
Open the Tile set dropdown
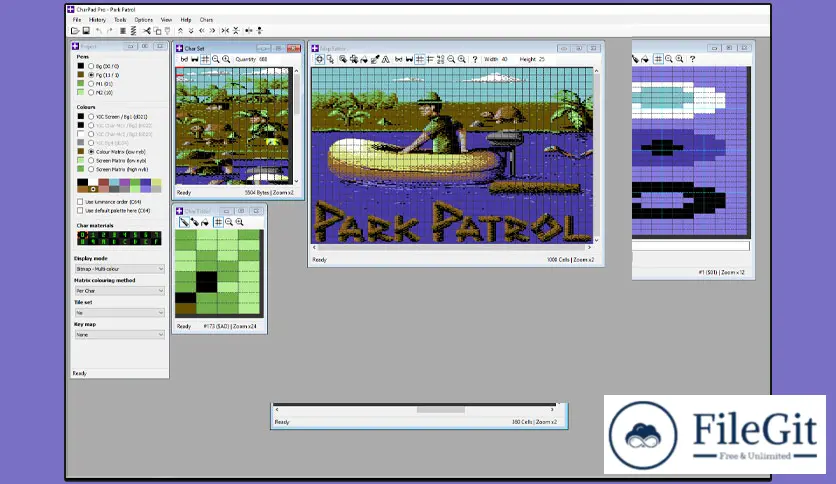(x=119, y=312)
